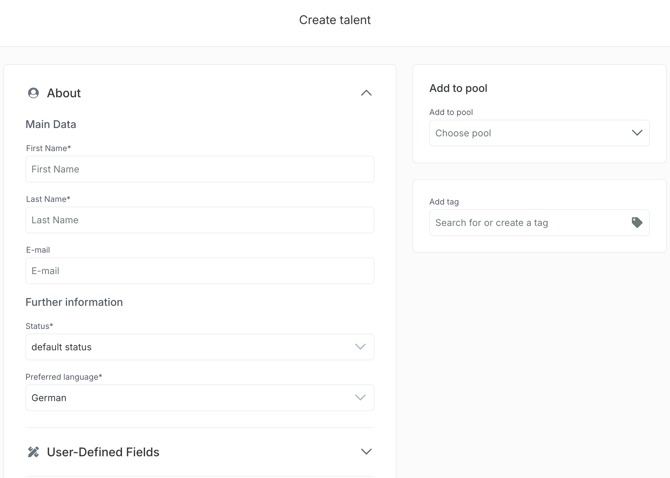Click the person icon beside About
Viewport: 670px width, 478px height.
point(33,93)
